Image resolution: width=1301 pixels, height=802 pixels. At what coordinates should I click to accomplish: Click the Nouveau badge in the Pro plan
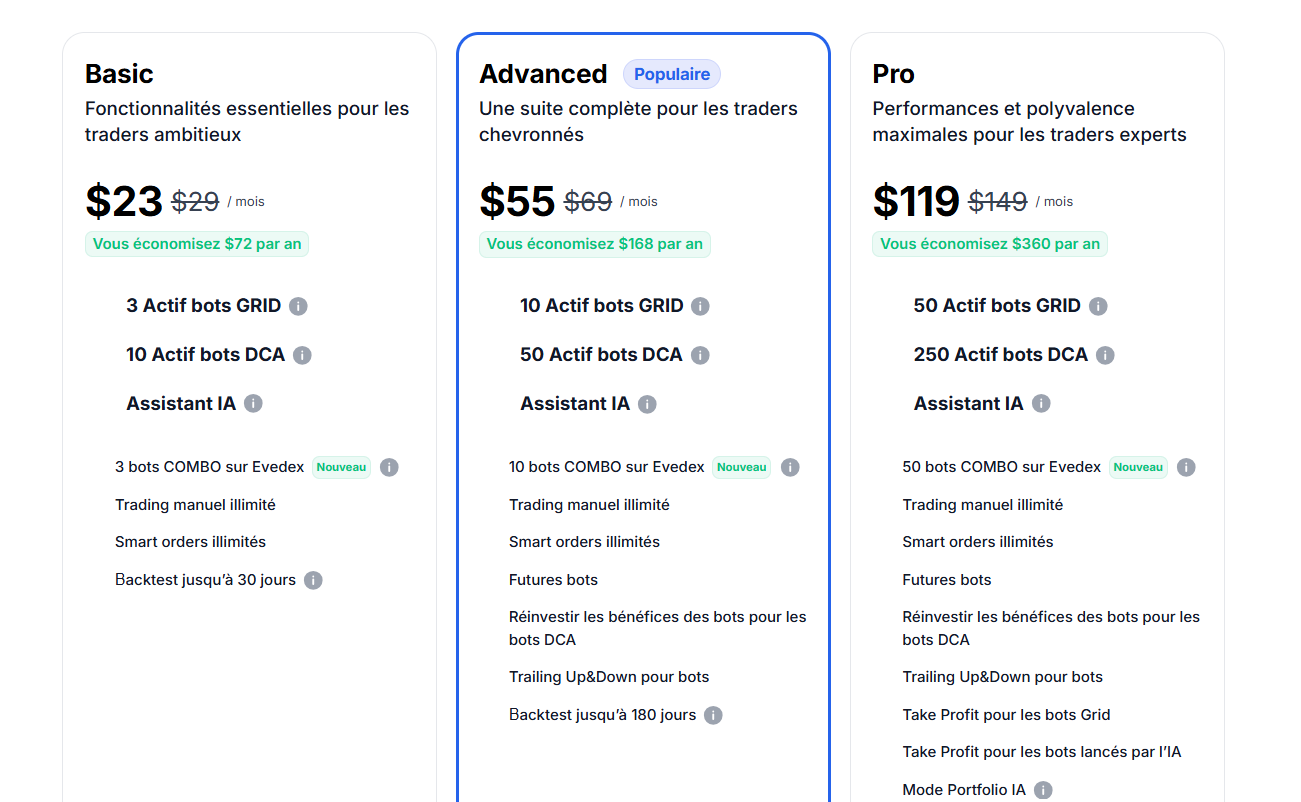tap(1138, 467)
